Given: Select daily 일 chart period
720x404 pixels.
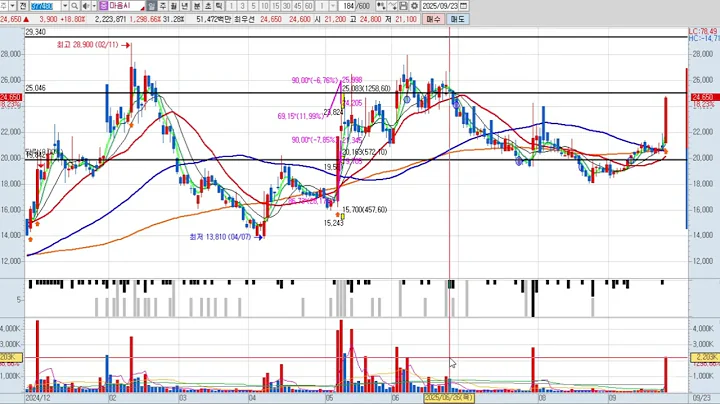Looking at the screenshot, I should (x=152, y=6).
